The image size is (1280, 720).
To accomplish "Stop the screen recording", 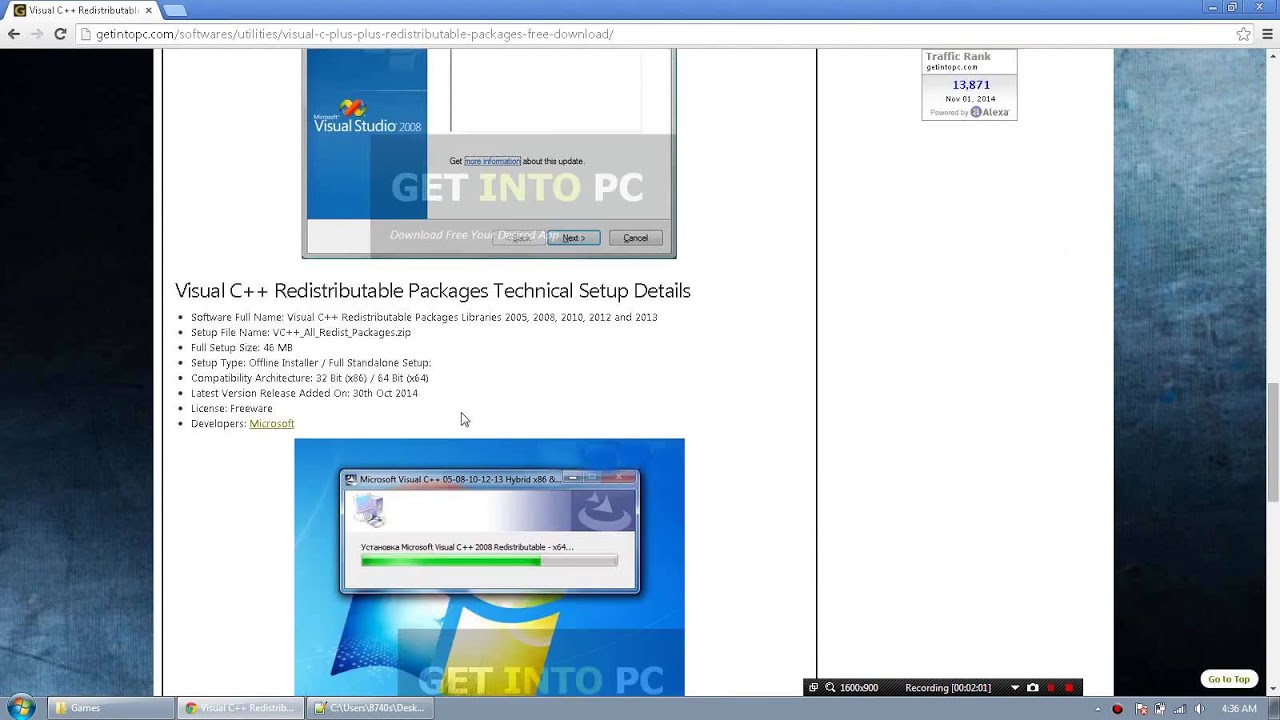I will pos(1069,688).
